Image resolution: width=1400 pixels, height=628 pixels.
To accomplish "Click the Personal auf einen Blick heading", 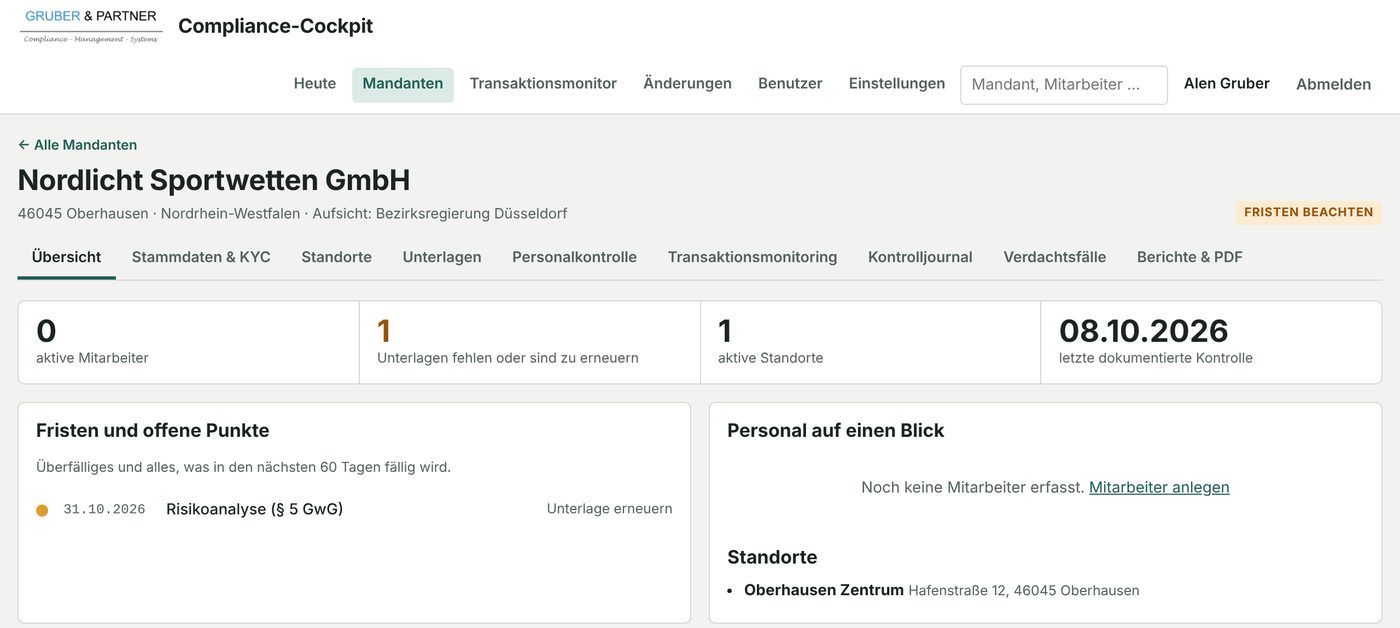I will click(x=836, y=431).
